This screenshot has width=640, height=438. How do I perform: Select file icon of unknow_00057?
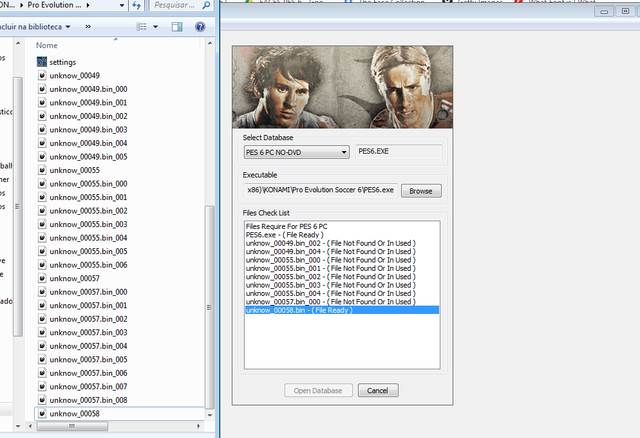(42, 278)
